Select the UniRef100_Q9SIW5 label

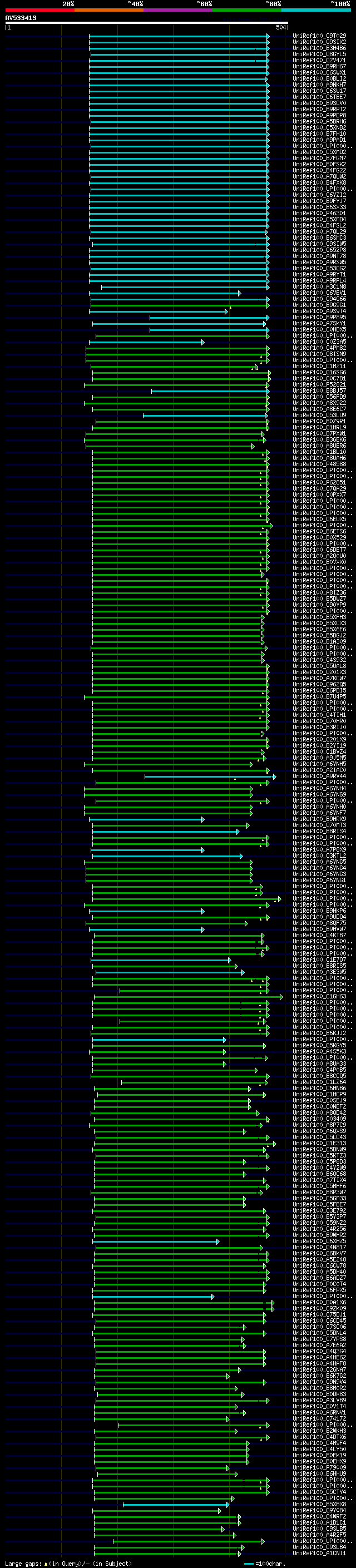[319, 244]
